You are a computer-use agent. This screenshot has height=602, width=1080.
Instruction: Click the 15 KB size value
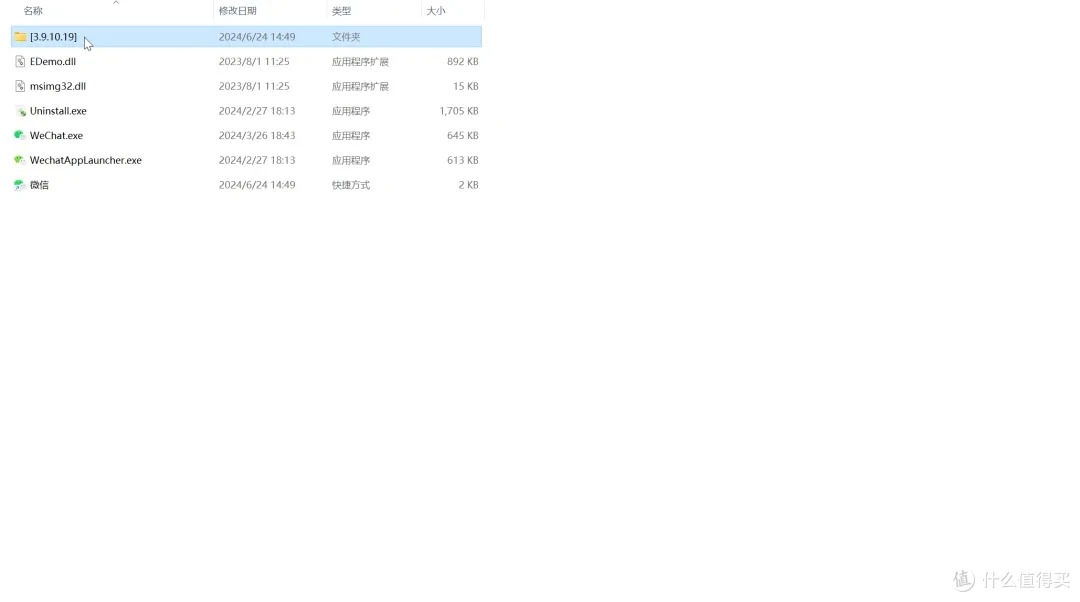coord(466,86)
